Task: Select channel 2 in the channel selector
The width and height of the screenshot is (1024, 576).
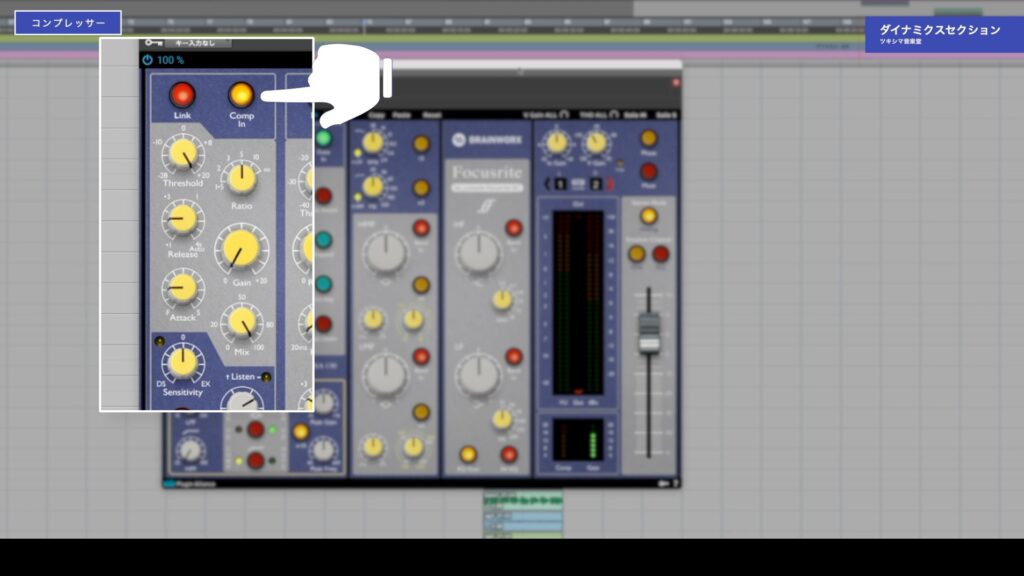Action: (596, 184)
